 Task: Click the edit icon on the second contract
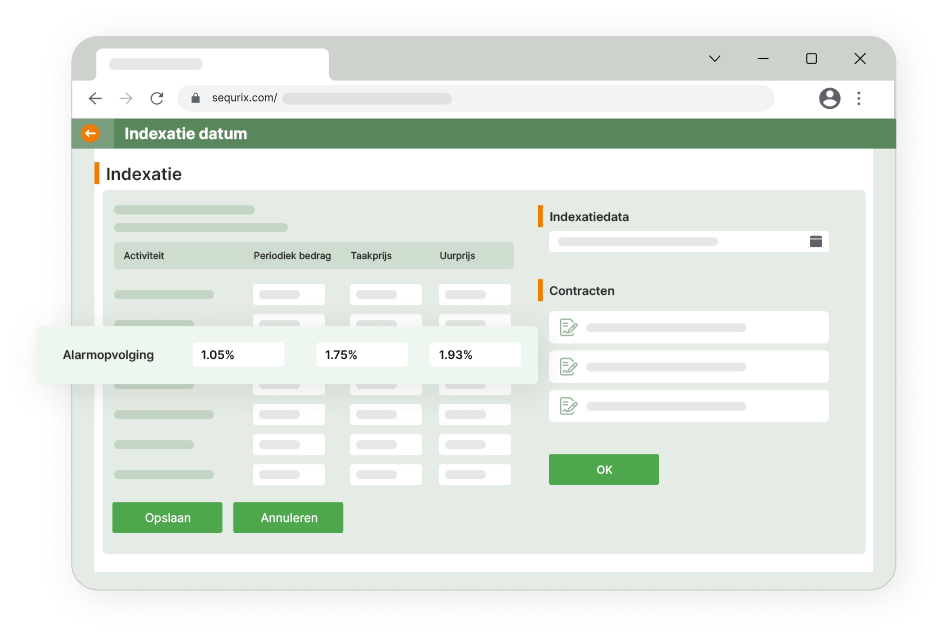pos(566,366)
